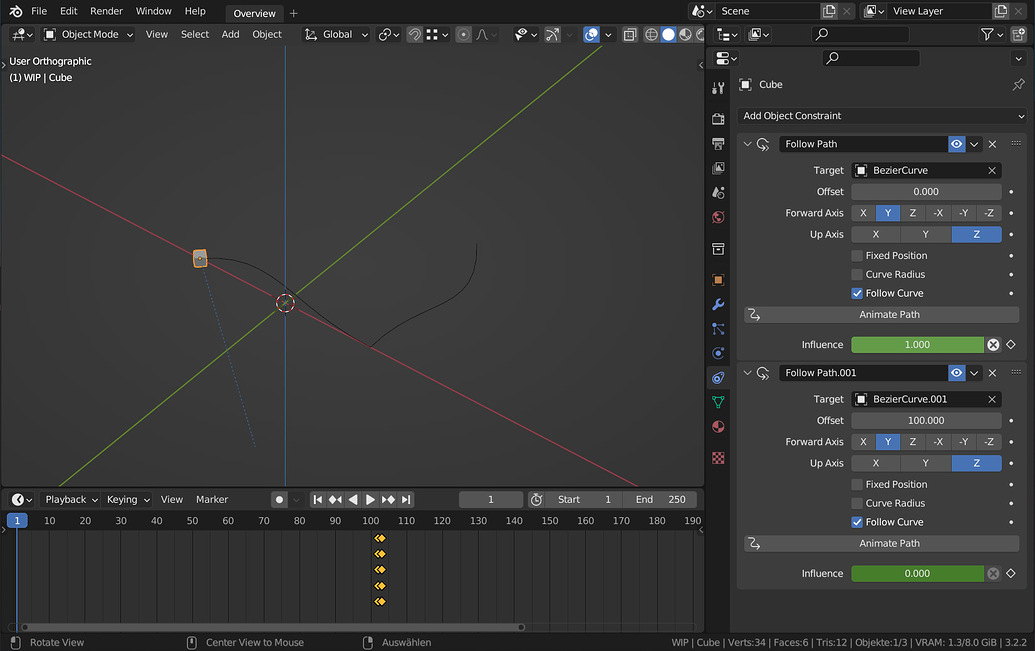Open the Modifiers wrench tab

(x=718, y=304)
